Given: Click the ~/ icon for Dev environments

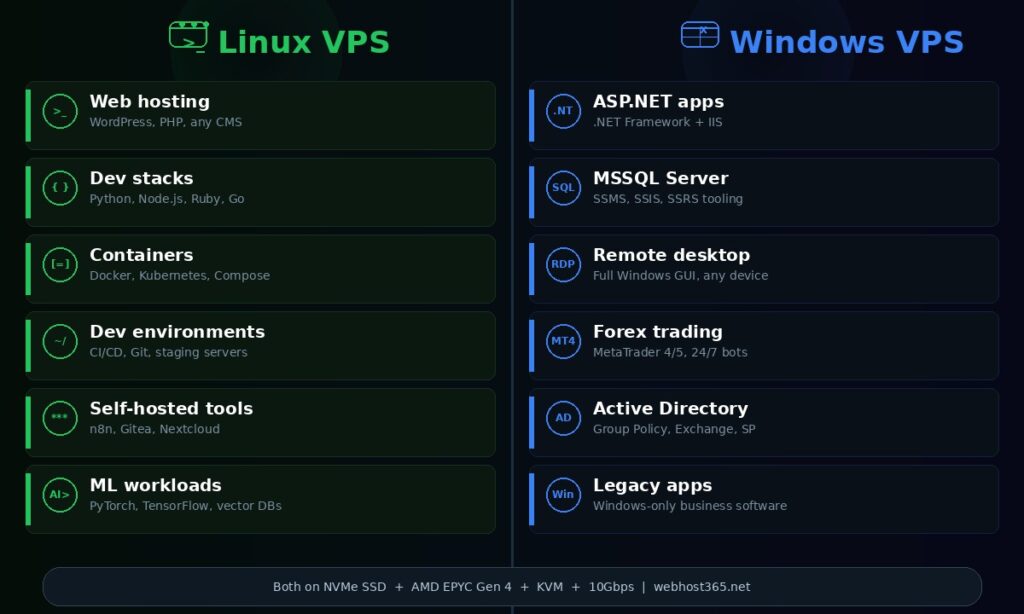Looking at the screenshot, I should click(60, 341).
